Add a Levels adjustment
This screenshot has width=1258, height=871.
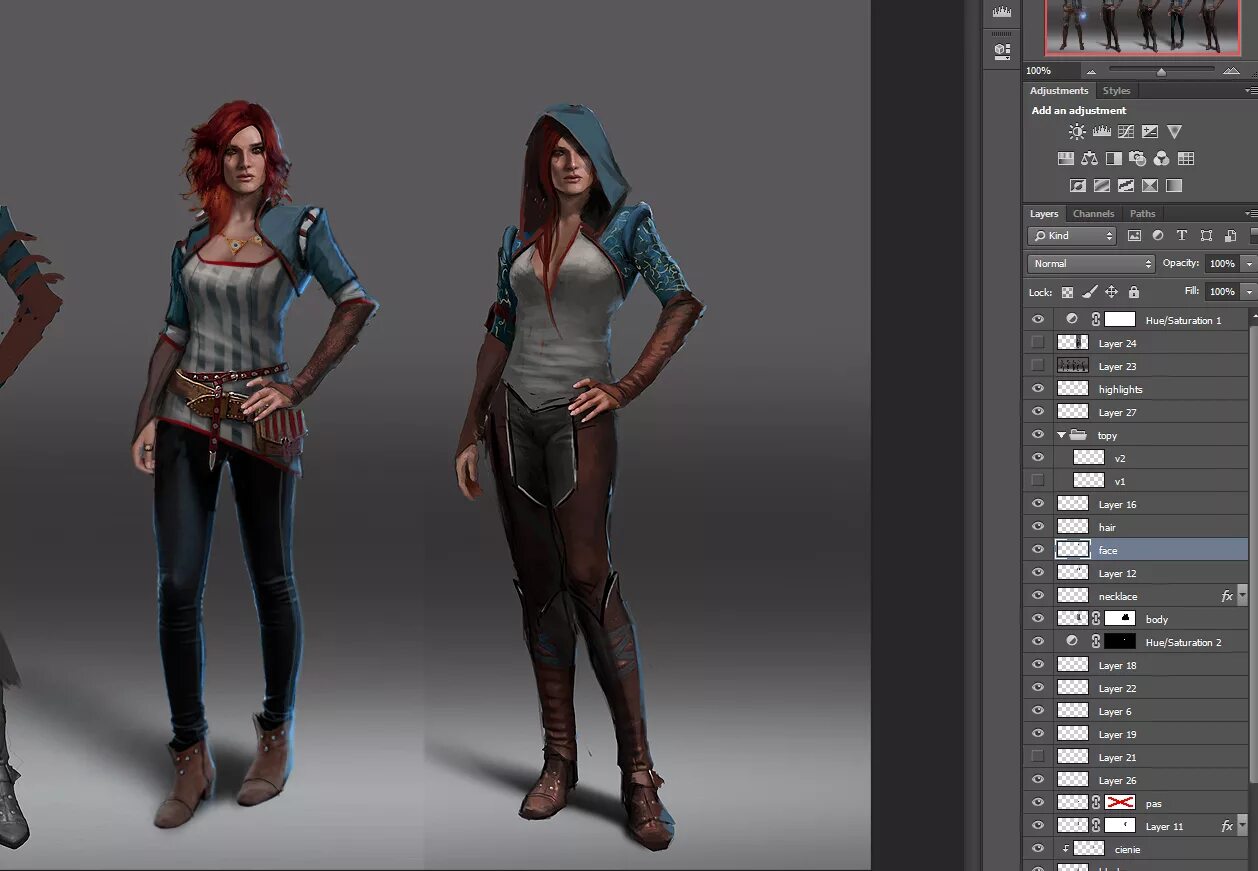pos(1102,132)
